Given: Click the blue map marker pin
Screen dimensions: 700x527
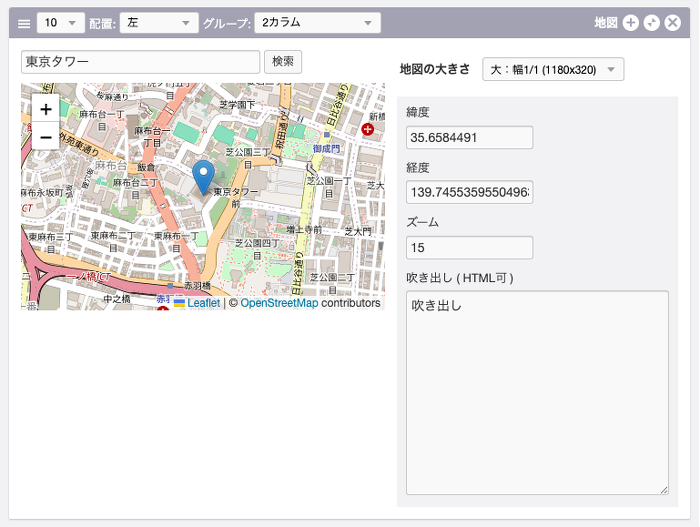Looking at the screenshot, I should (x=203, y=177).
